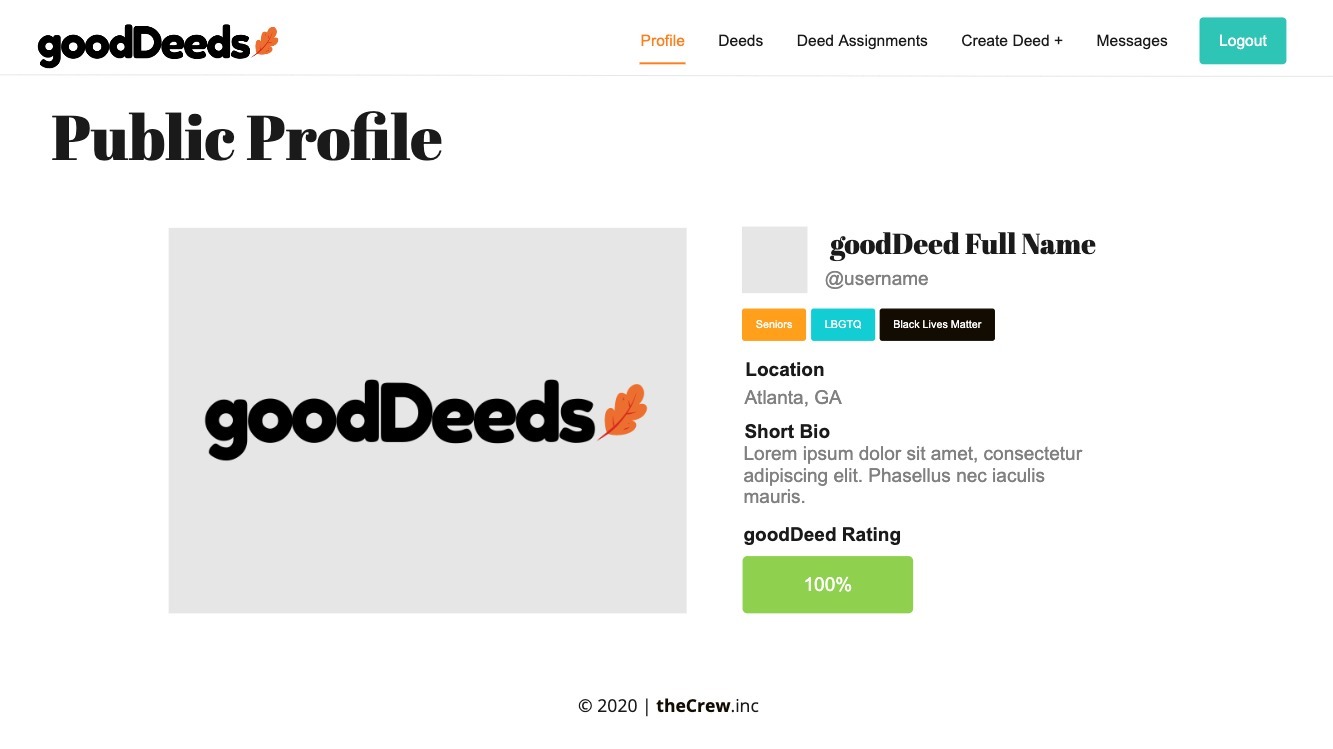
Task: Switch to the Deeds tab
Action: pos(740,40)
